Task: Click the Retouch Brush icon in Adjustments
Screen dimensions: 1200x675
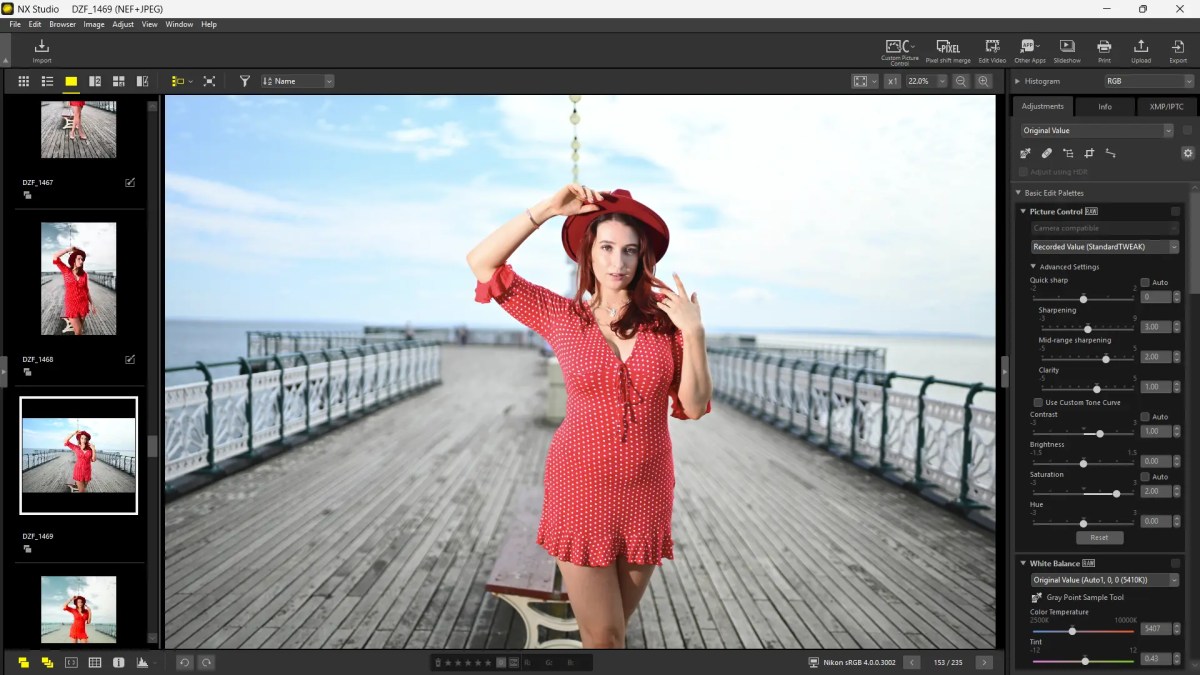Action: 1047,153
